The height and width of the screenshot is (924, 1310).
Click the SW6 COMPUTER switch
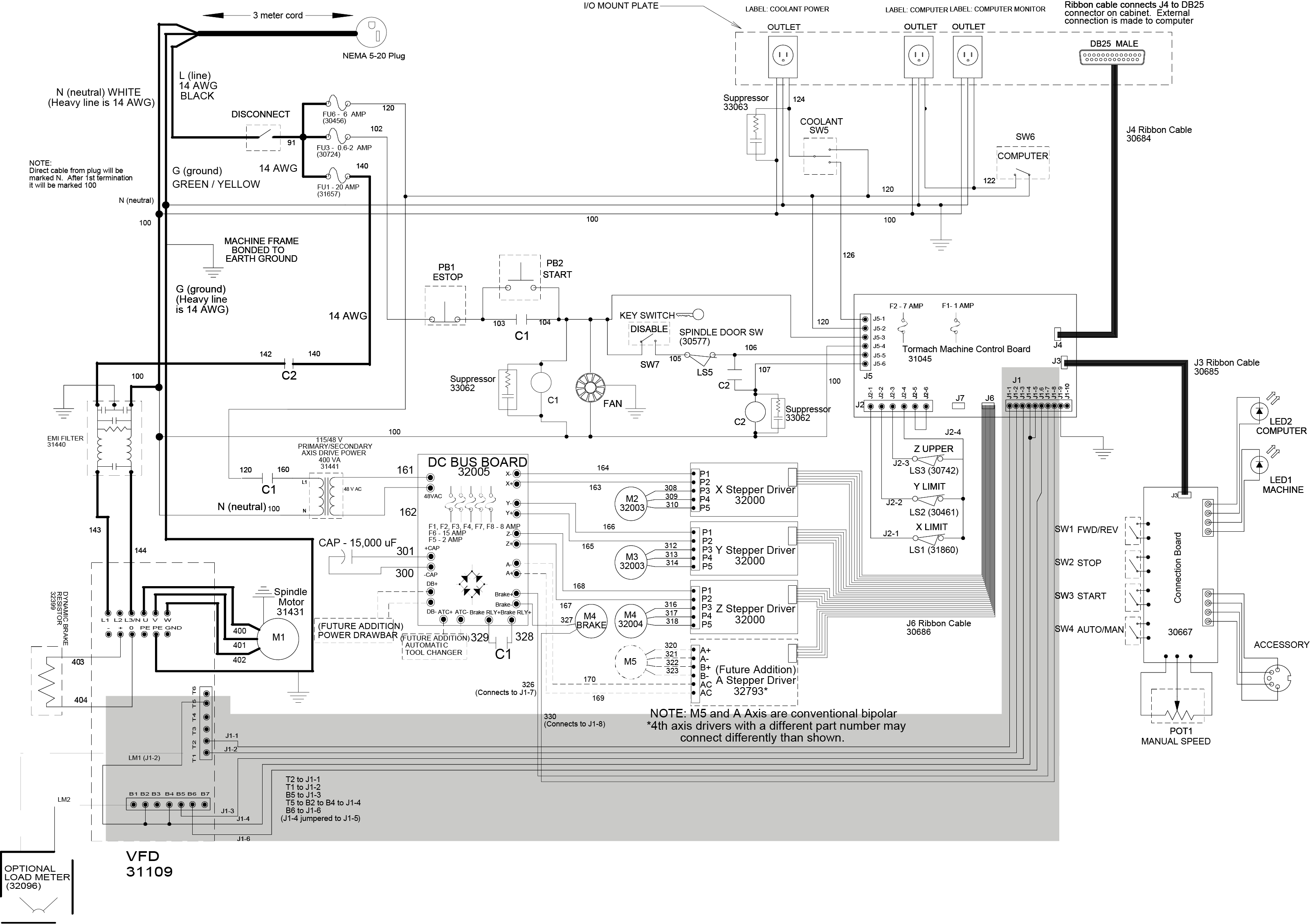(x=1022, y=164)
